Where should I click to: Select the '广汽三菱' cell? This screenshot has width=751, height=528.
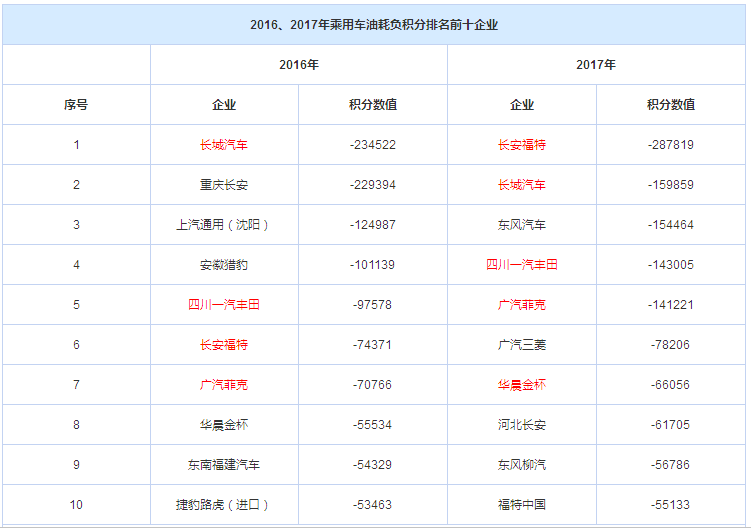point(522,344)
